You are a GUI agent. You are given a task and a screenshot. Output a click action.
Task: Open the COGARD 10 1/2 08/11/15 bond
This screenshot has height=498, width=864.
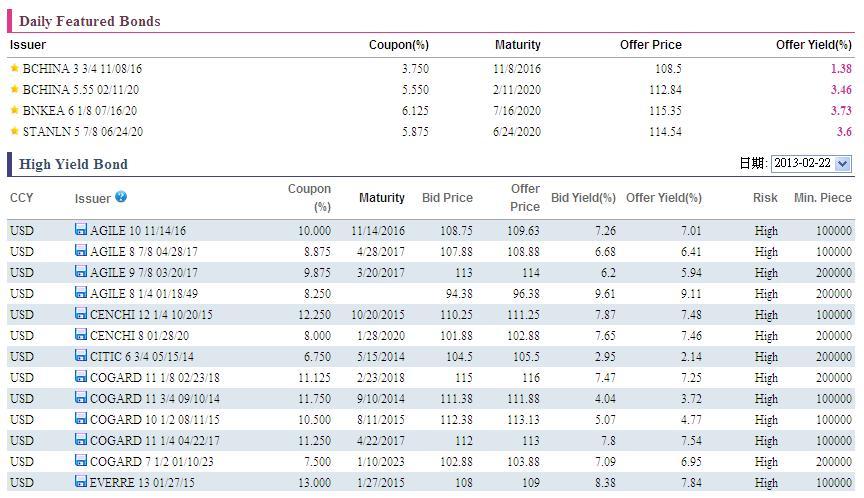[x=153, y=420]
